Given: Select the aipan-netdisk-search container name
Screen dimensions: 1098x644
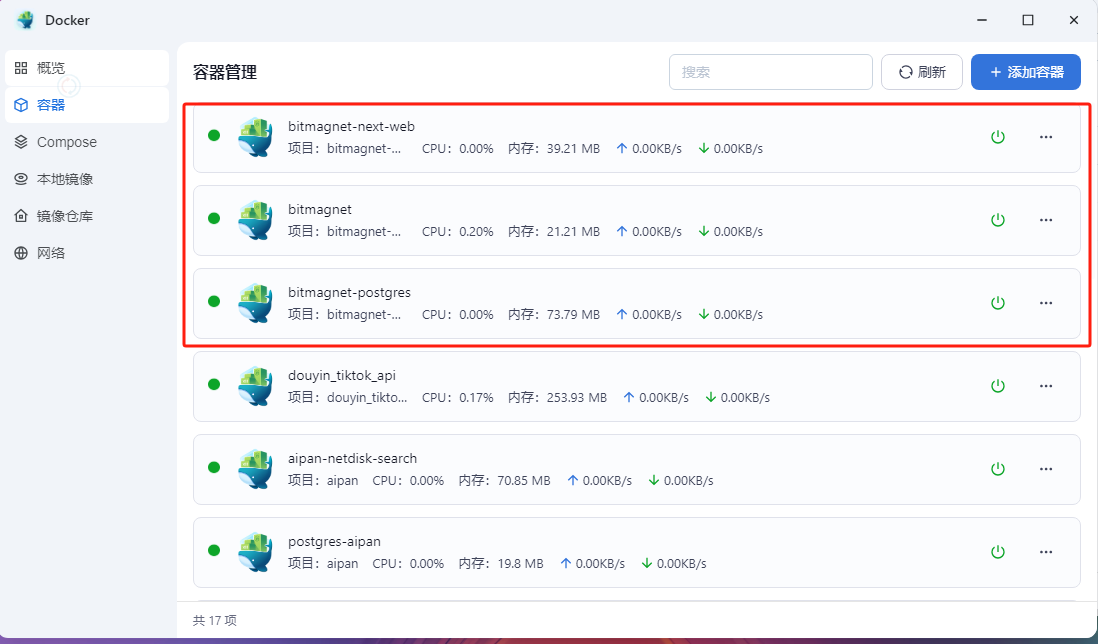Looking at the screenshot, I should (x=352, y=458).
